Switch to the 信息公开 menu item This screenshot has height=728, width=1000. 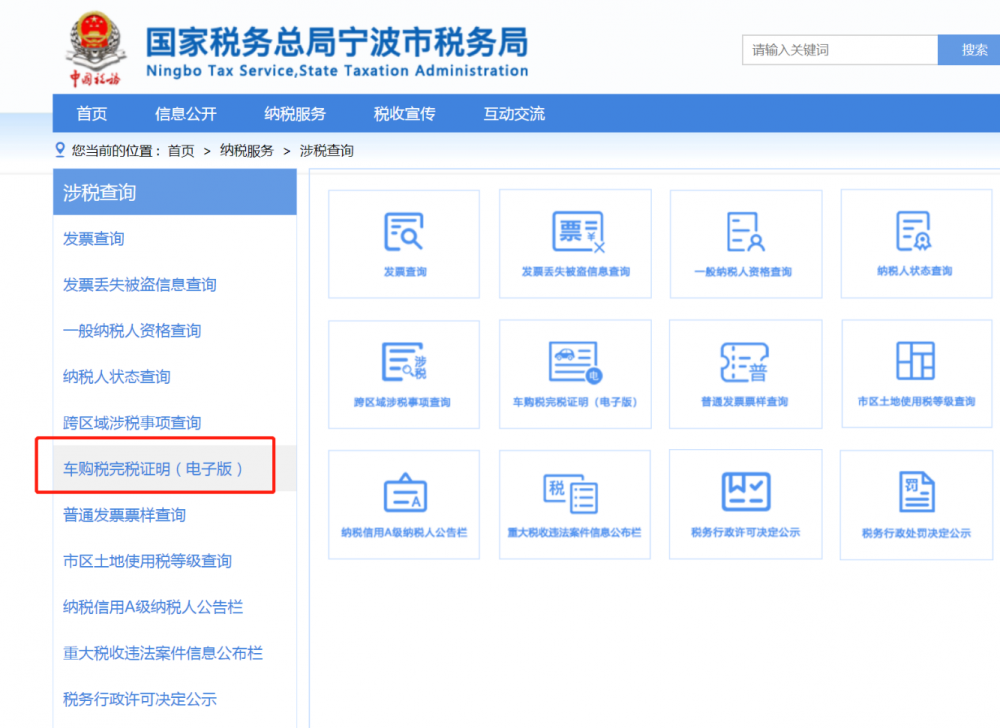[185, 113]
